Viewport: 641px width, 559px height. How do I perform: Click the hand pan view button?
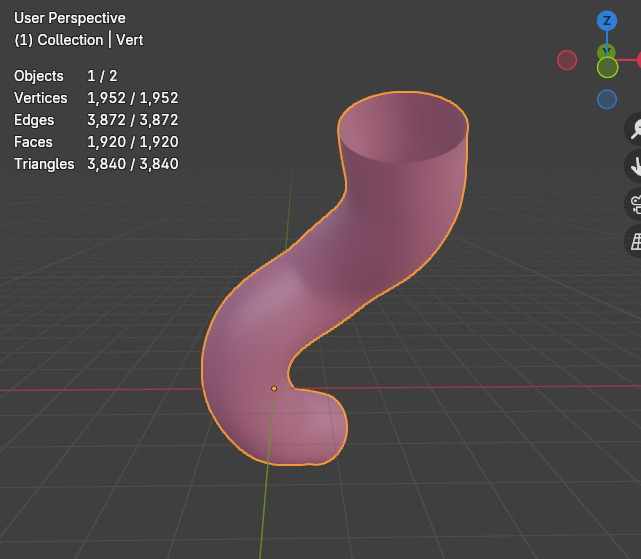click(635, 166)
